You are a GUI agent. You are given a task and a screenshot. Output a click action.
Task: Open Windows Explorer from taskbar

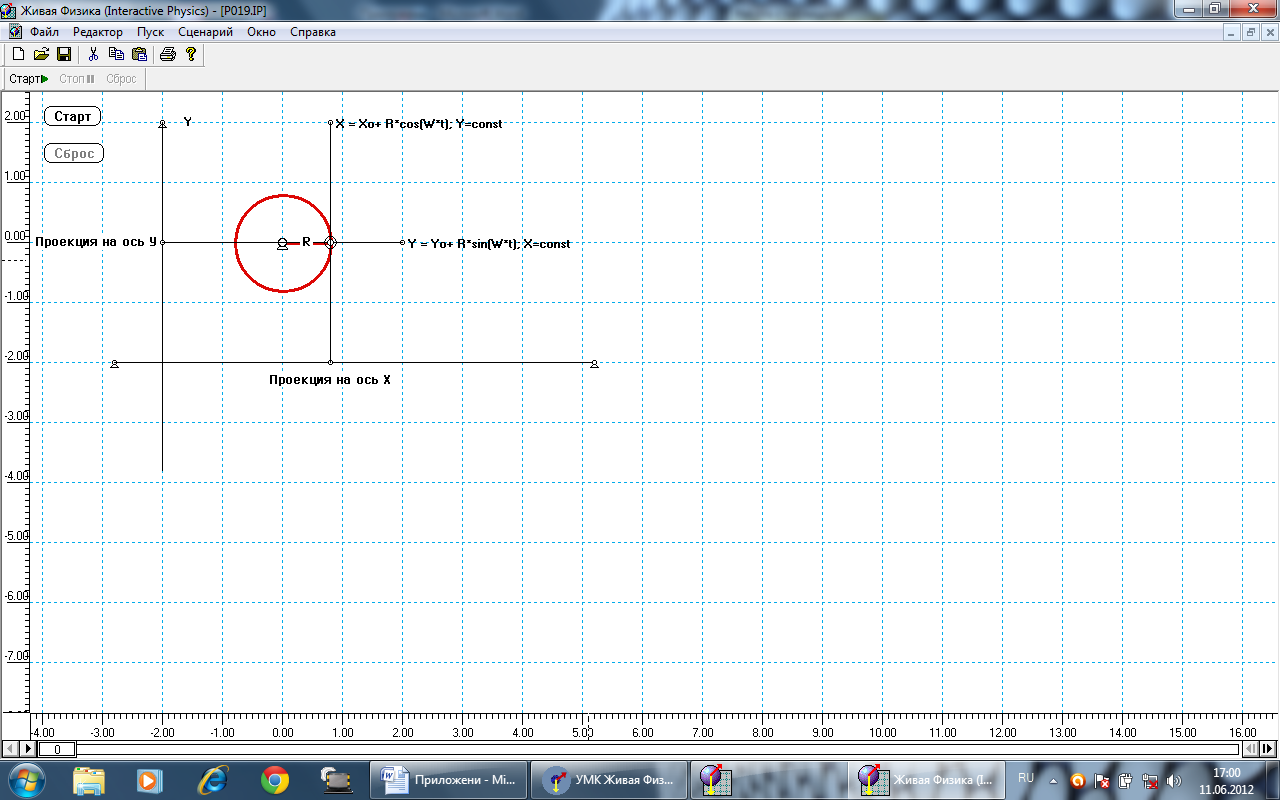[x=89, y=779]
